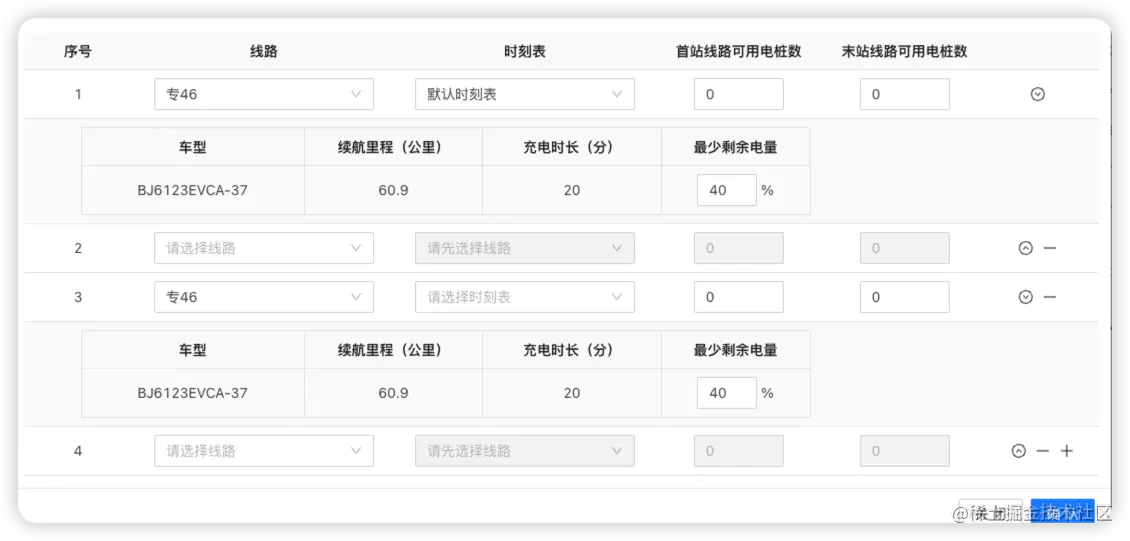Toggle the circled arrow icon in row 1

pos(1037,94)
